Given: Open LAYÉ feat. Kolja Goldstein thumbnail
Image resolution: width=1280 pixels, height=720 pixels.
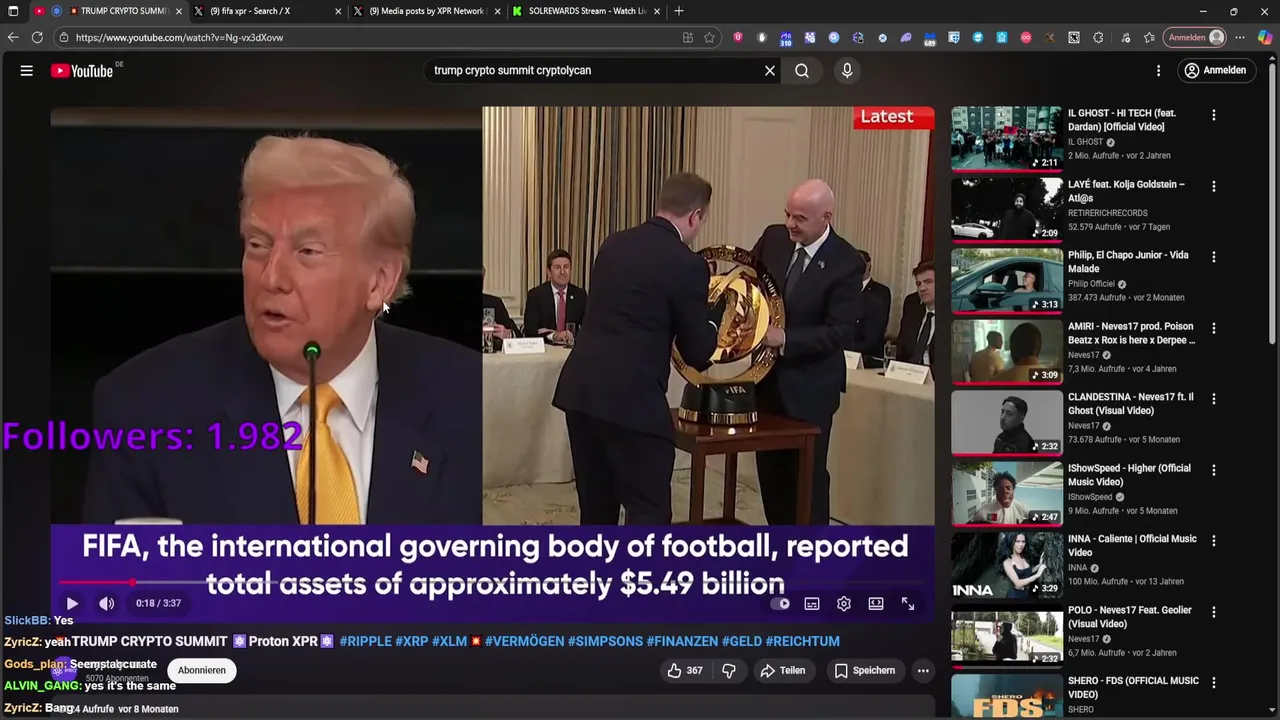Looking at the screenshot, I should tap(1006, 209).
